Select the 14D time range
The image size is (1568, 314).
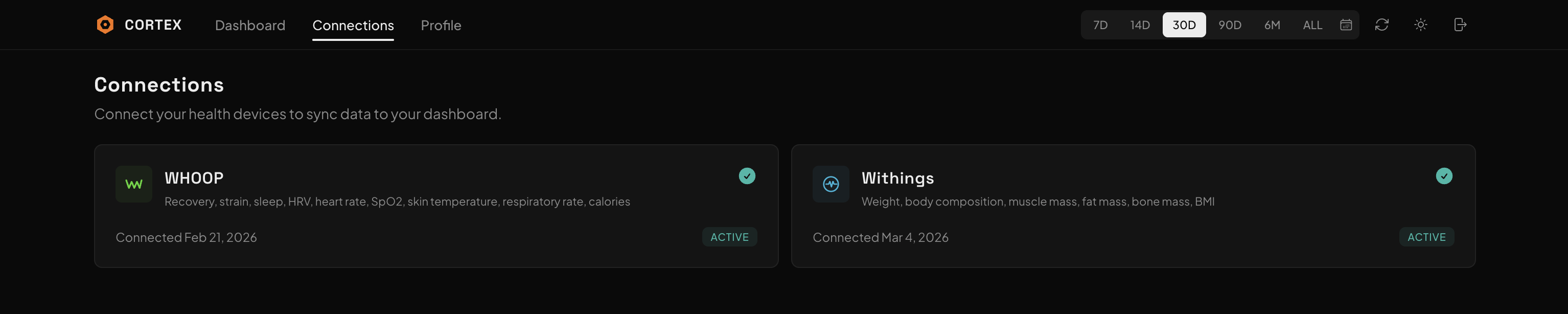[x=1140, y=25]
